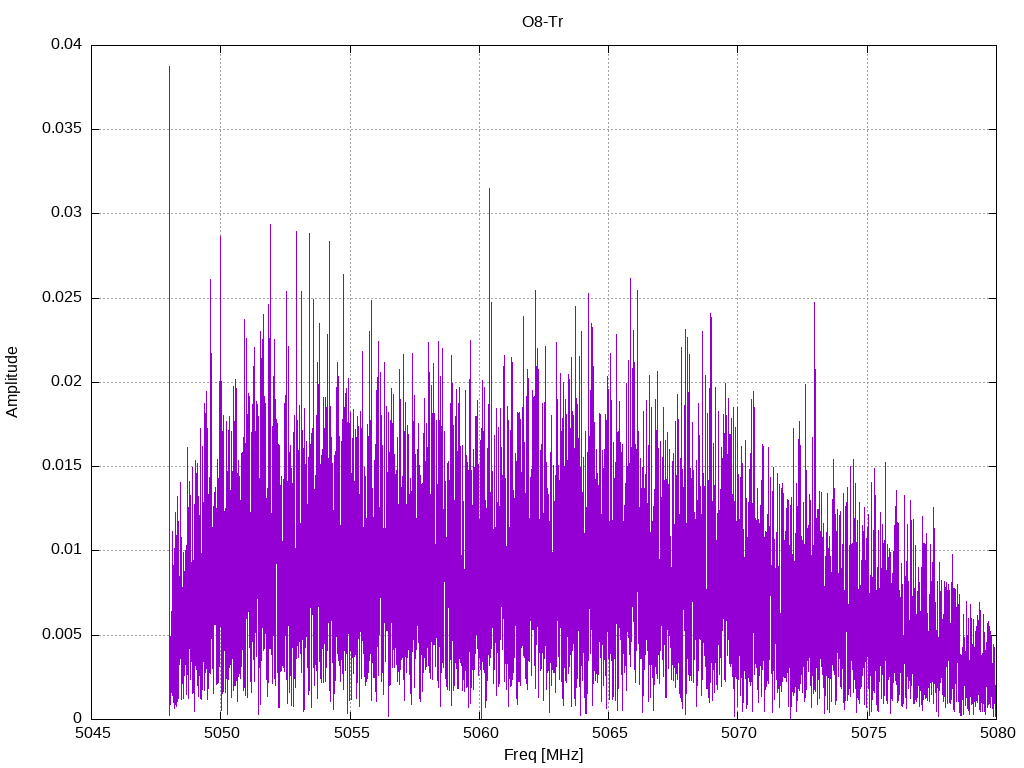Viewport: 1024px width, 768px height.
Task: Click the 0.01 y-axis tick label
Action: pos(67,549)
